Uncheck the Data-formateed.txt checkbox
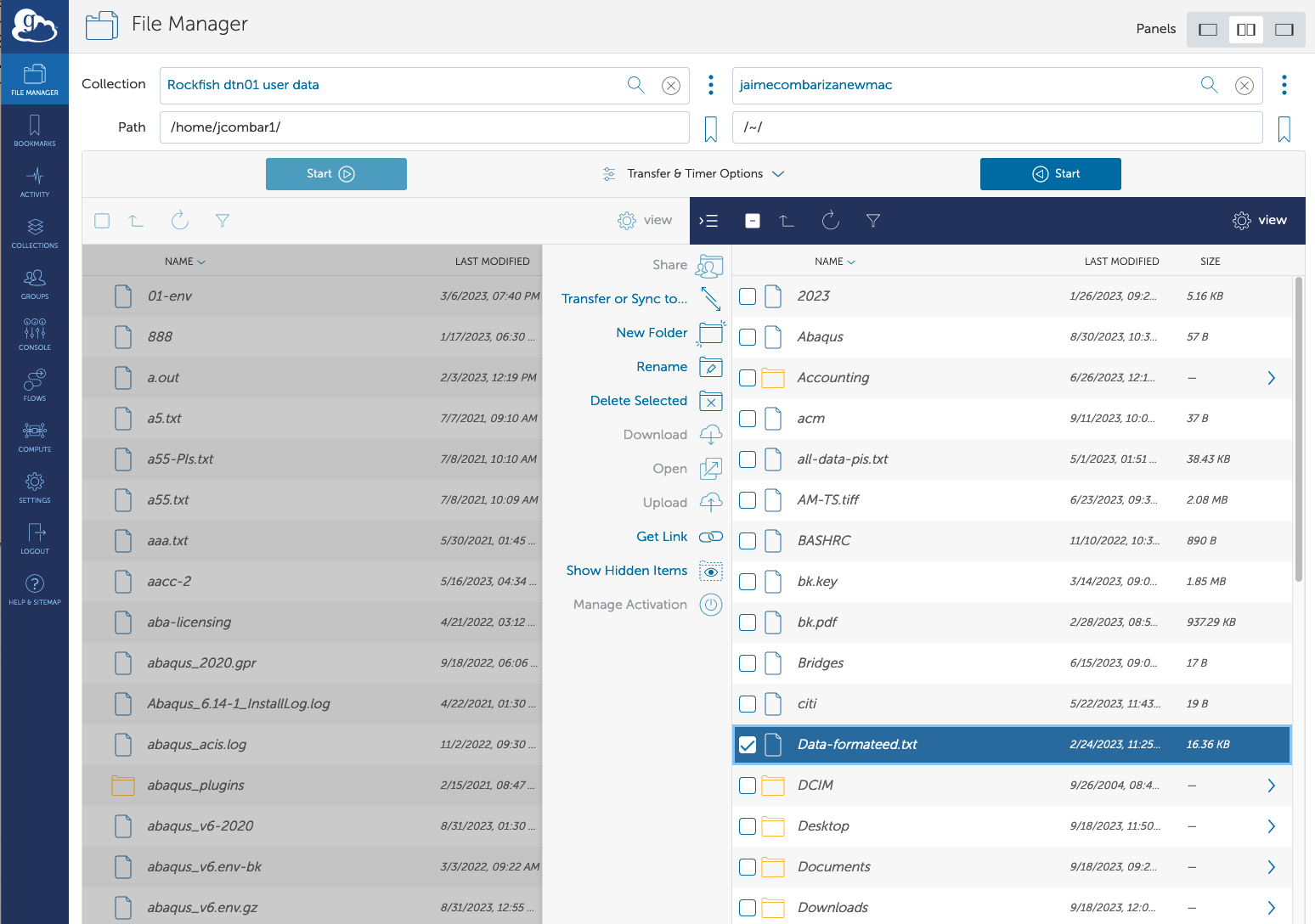Screen dimensions: 1315x924 point(748,745)
